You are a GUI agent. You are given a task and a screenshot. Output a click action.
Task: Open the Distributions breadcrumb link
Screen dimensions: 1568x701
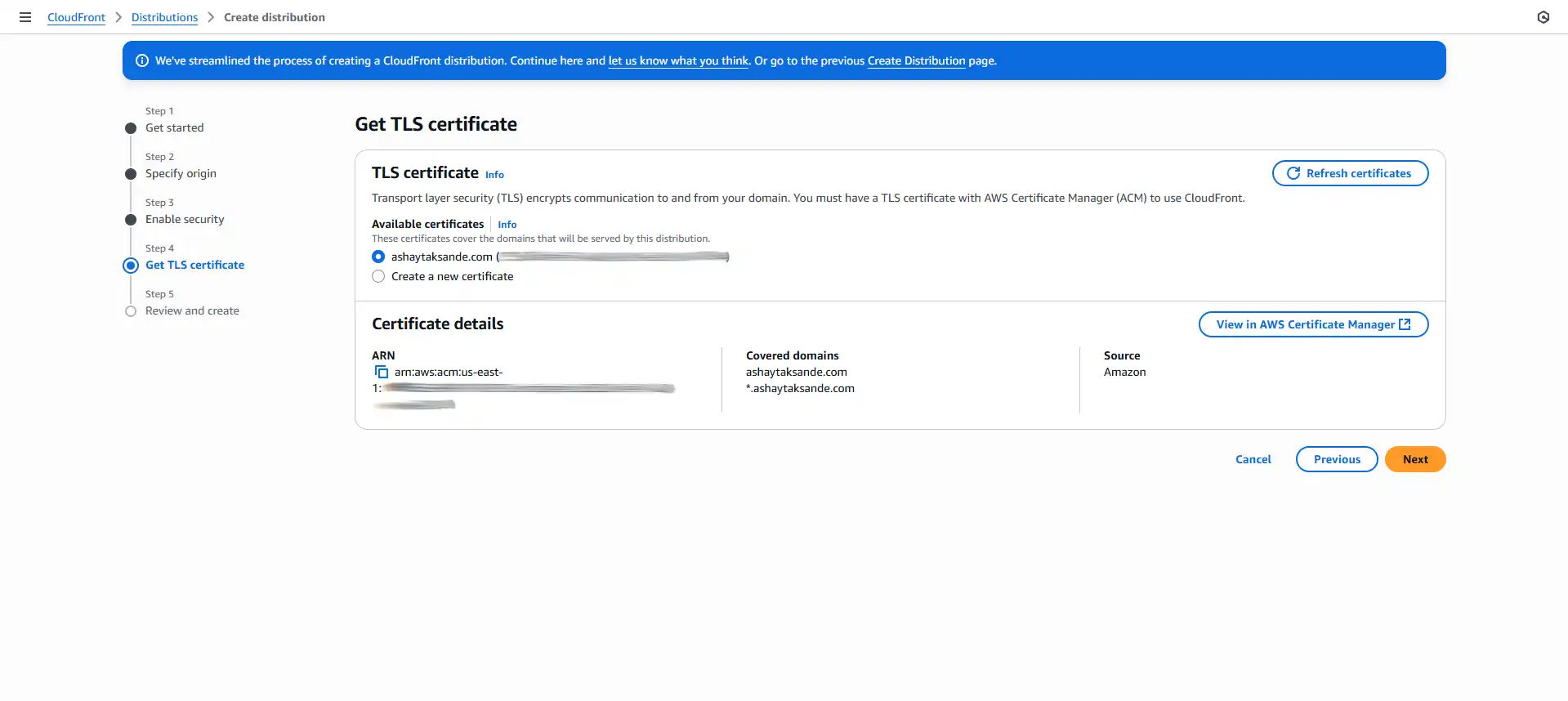point(164,17)
